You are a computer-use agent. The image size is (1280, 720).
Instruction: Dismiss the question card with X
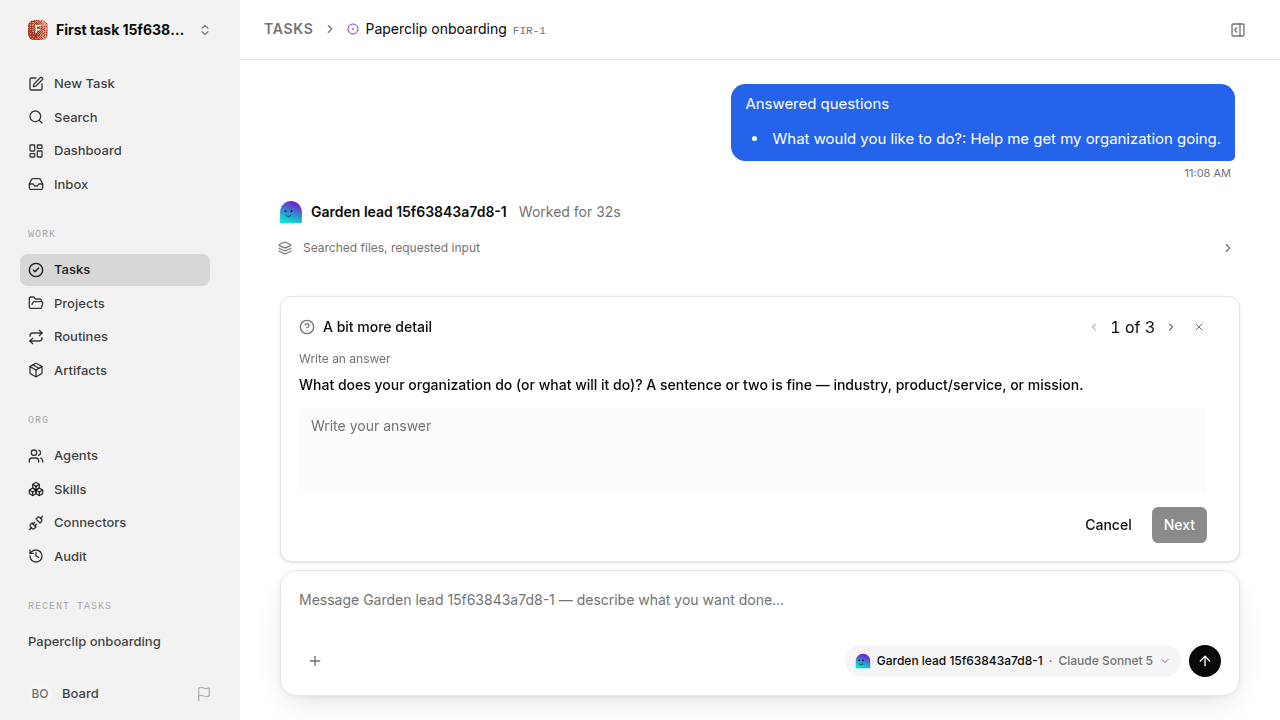point(1199,327)
